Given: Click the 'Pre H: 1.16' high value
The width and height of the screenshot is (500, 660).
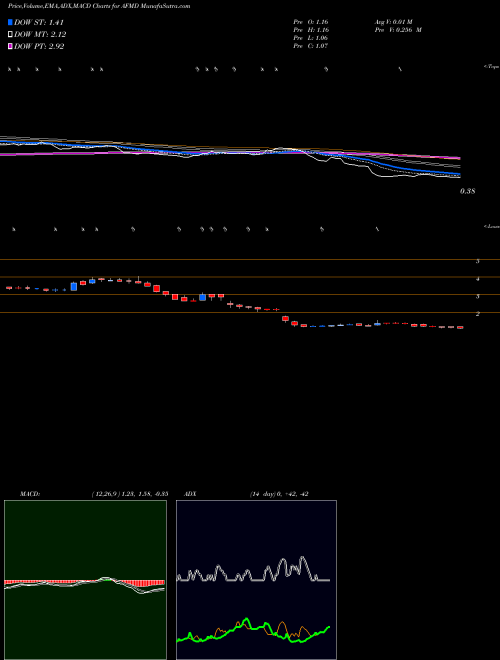Looking at the screenshot, I should [311, 30].
